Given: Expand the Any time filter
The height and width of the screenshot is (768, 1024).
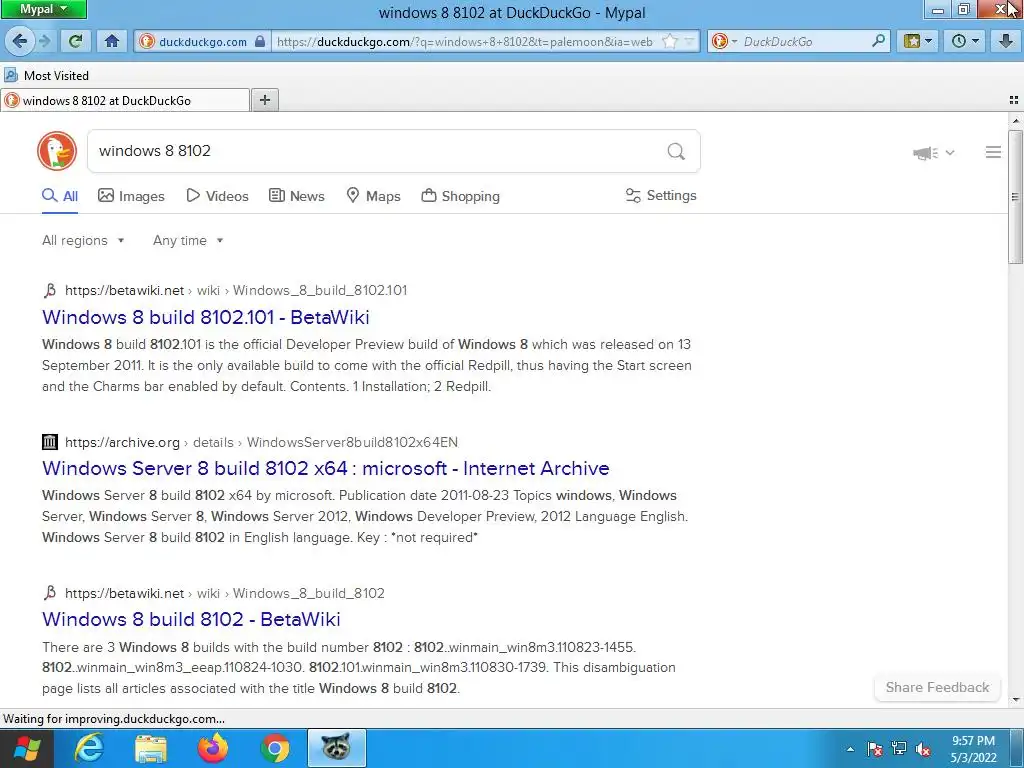Looking at the screenshot, I should [x=188, y=240].
